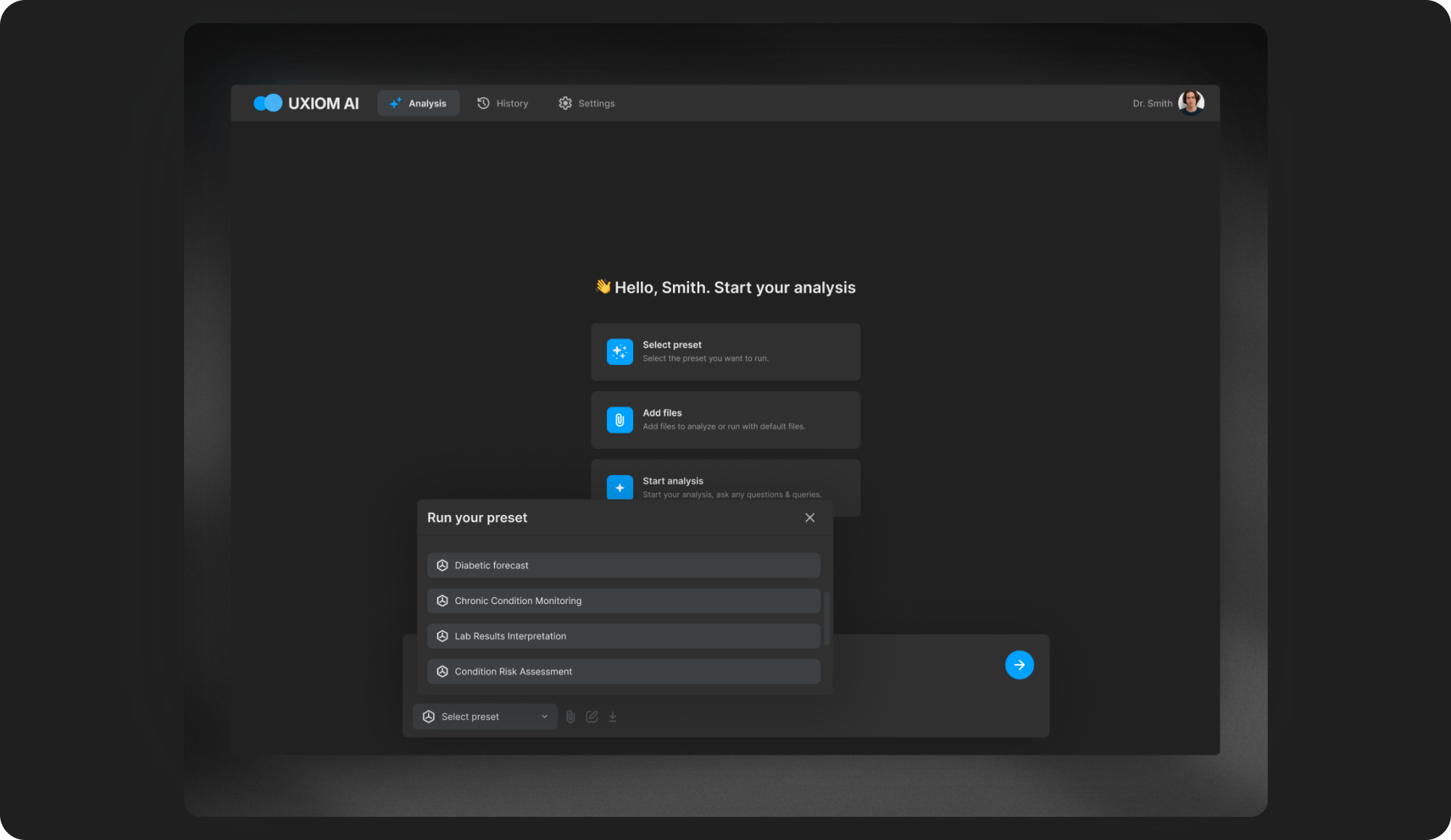
Task: Close the Run your preset panel
Action: 810,518
